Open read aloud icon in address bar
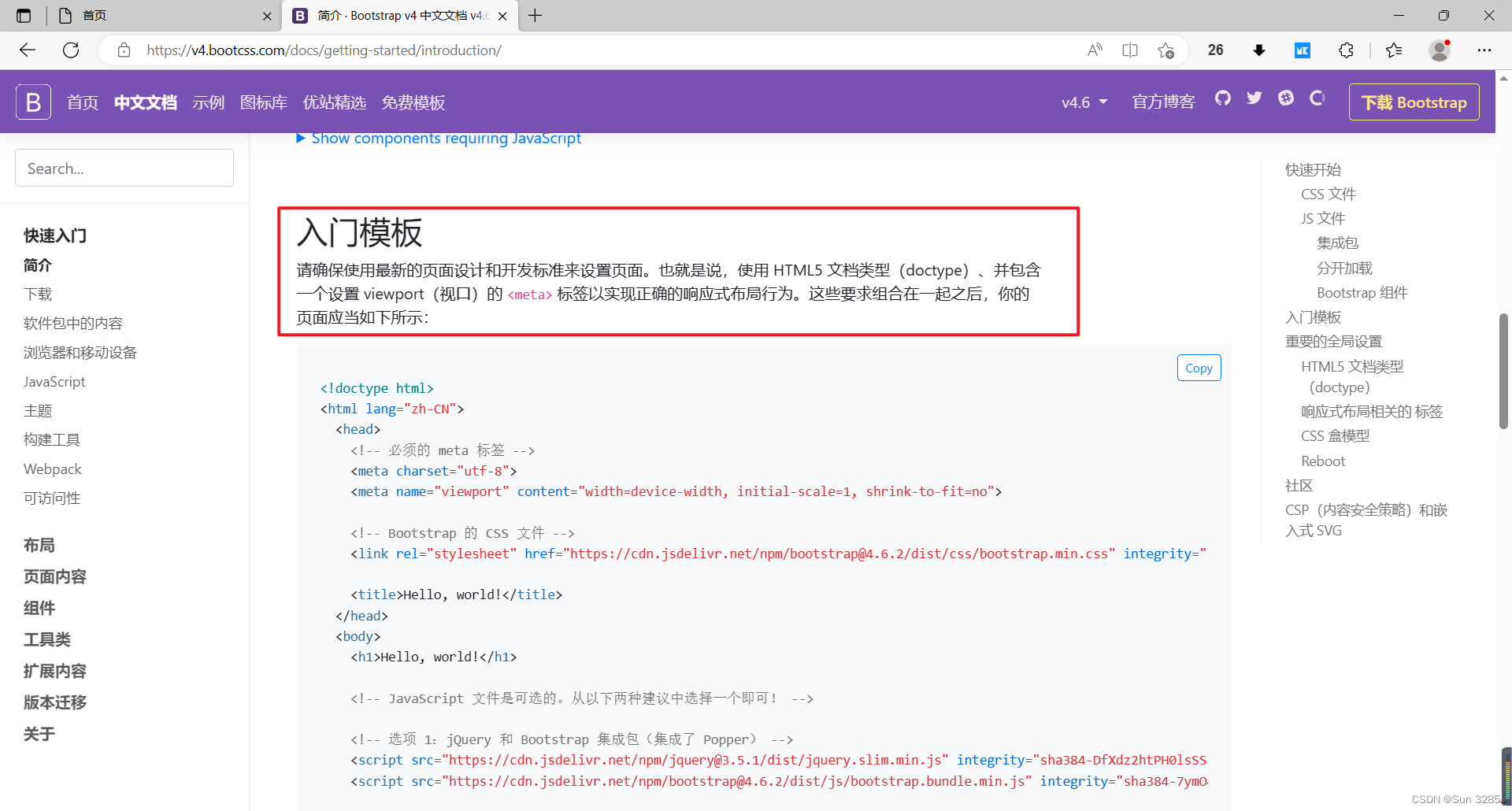Screen dimensions: 1512x811 pyautogui.click(x=1095, y=50)
